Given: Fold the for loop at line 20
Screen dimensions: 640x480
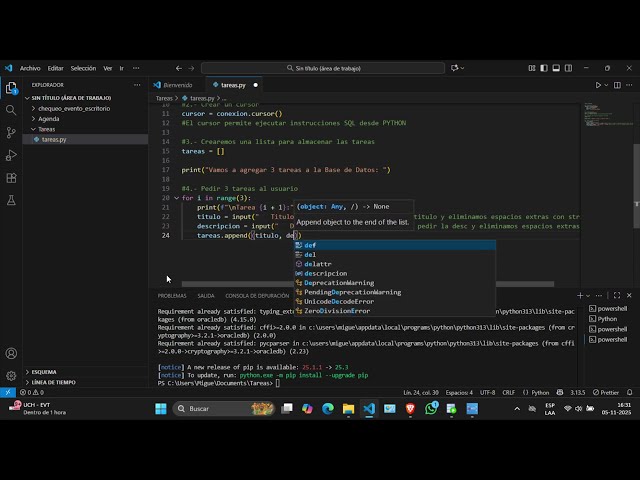Looking at the screenshot, I should 176,198.
